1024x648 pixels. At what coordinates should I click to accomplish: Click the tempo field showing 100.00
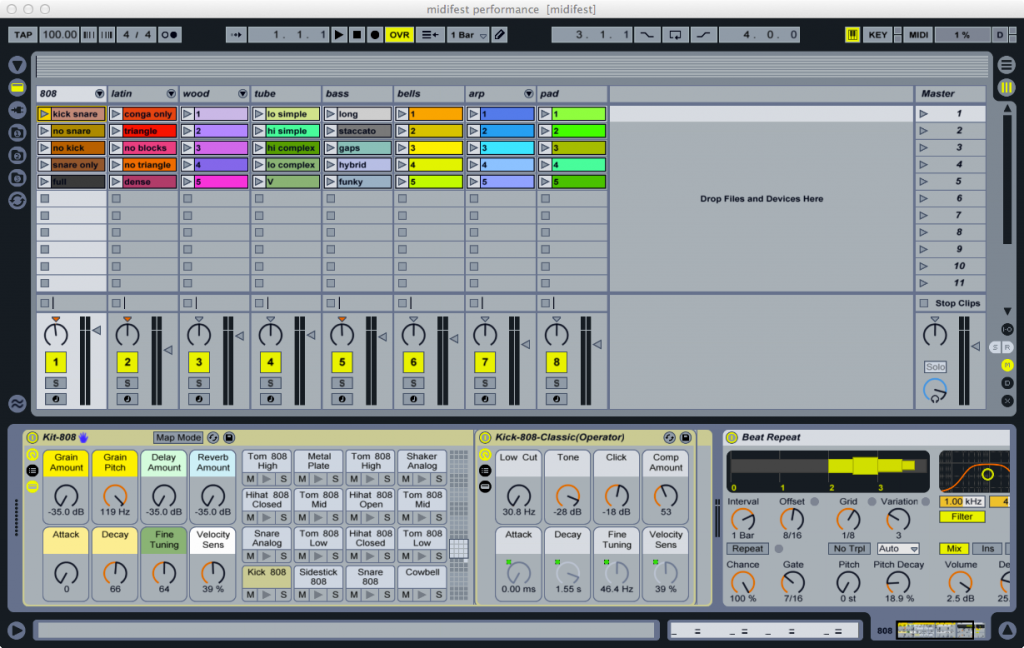(x=59, y=35)
